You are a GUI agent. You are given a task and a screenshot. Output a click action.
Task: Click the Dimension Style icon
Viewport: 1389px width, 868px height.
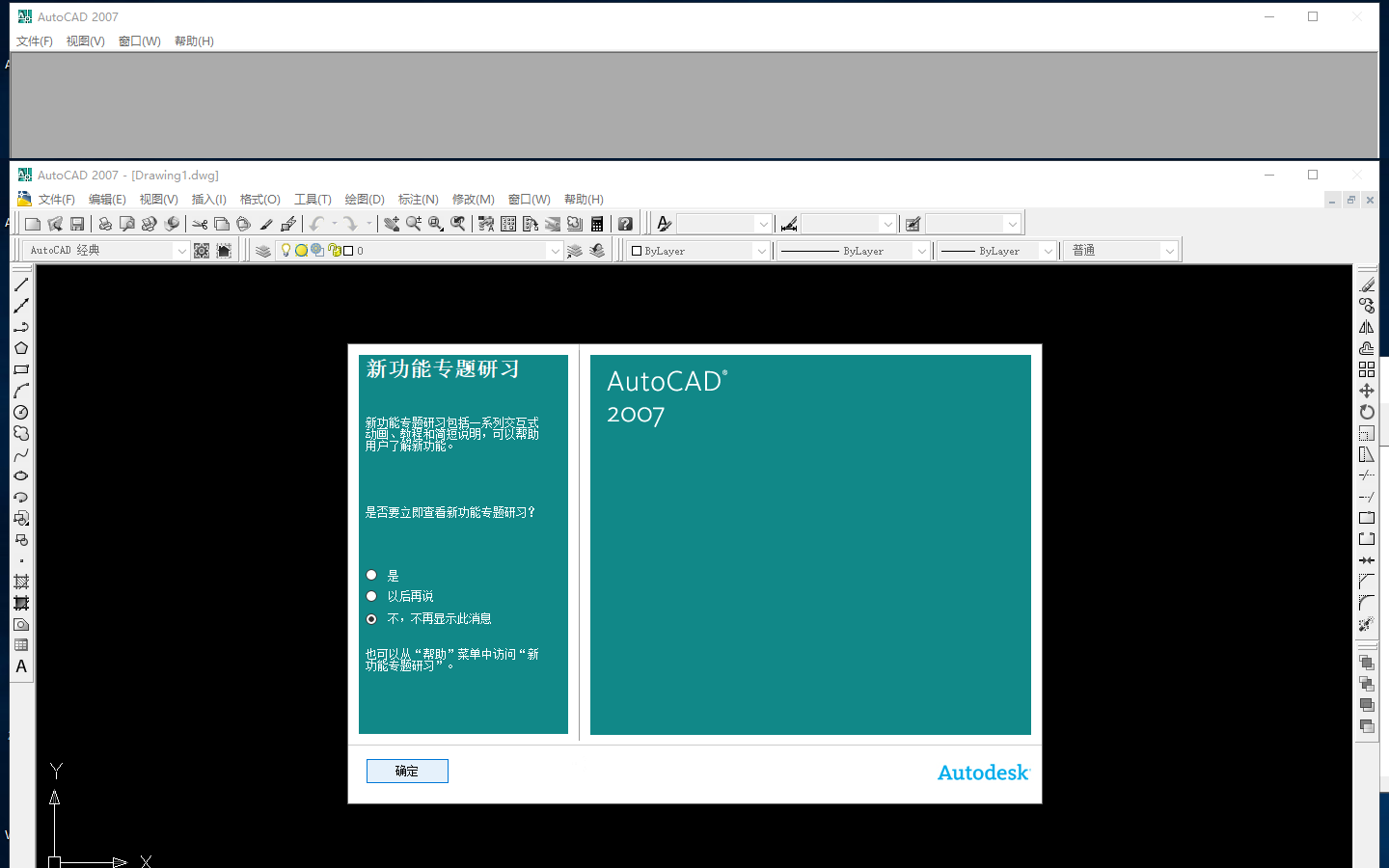pos(789,224)
